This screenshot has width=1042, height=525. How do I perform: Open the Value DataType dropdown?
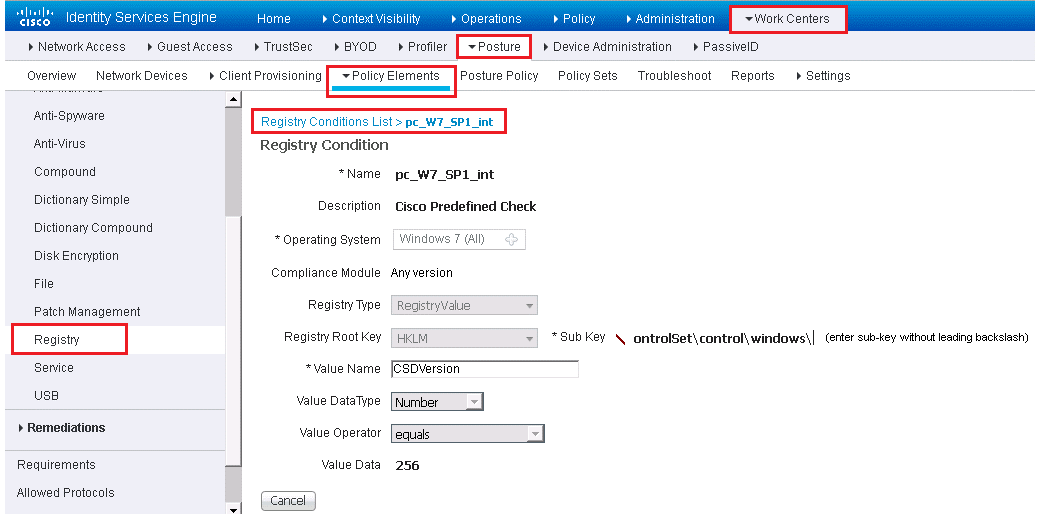tap(437, 402)
